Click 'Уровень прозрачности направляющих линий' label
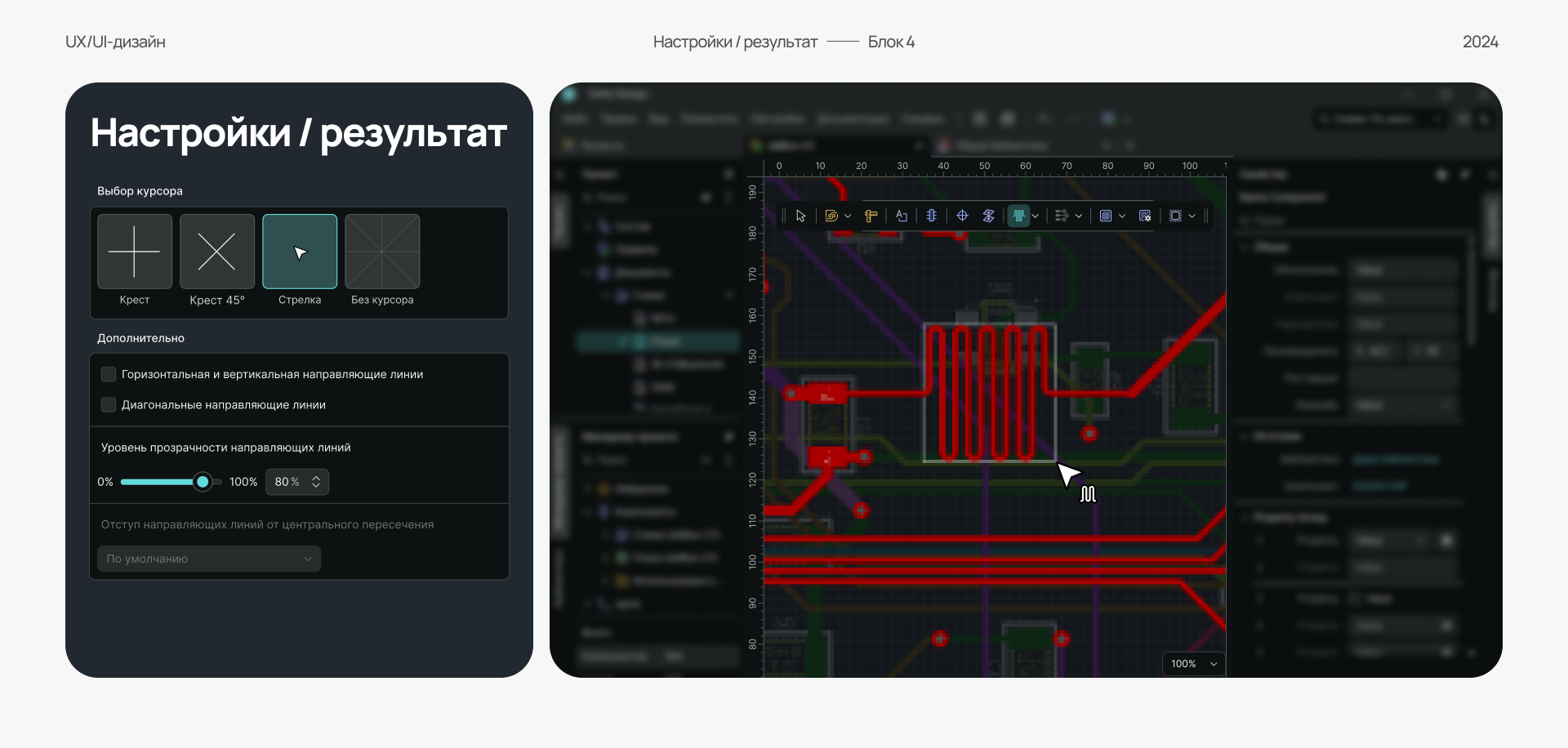This screenshot has width=1568, height=748. 226,447
